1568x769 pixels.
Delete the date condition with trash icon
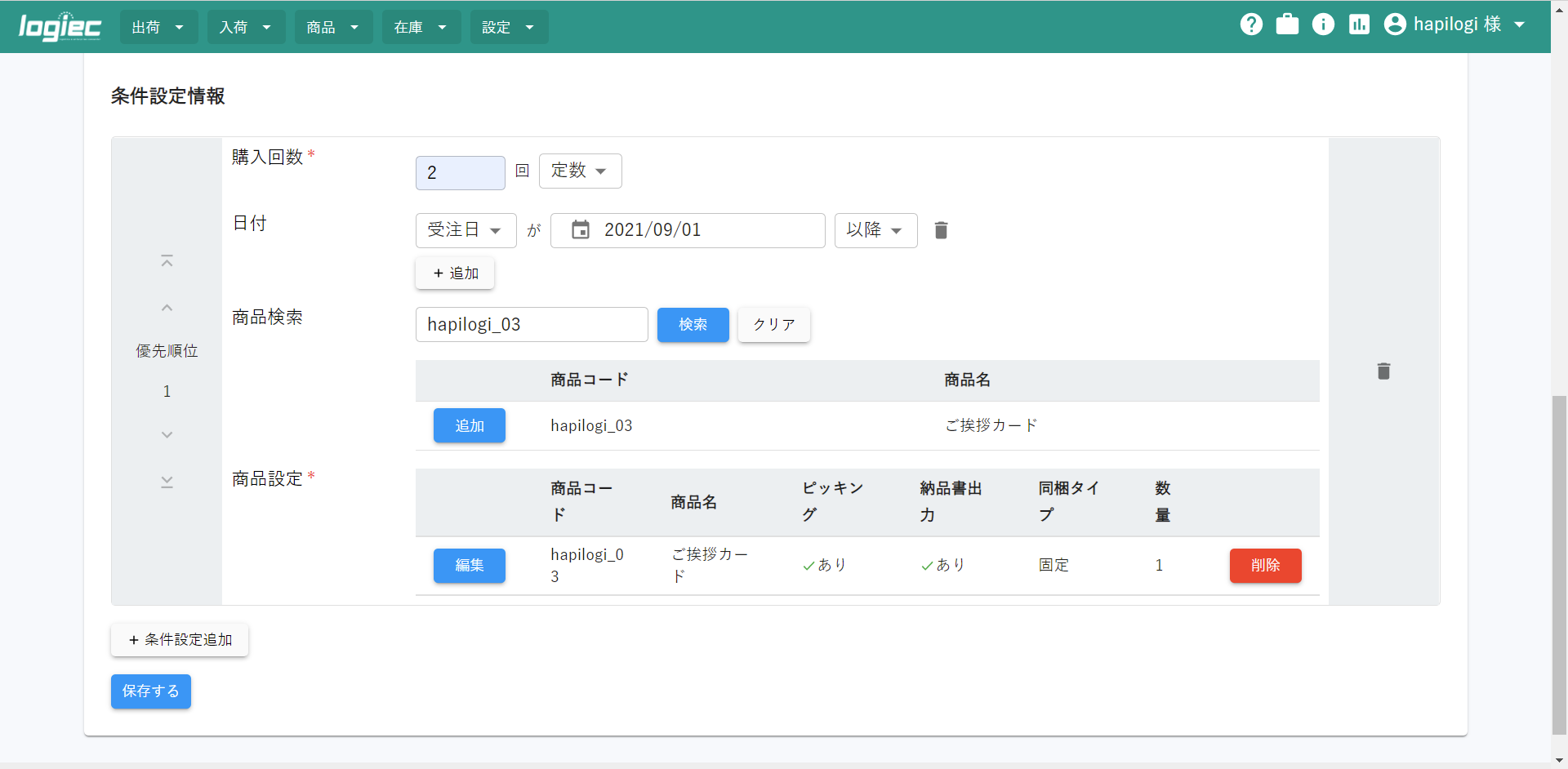pos(941,230)
